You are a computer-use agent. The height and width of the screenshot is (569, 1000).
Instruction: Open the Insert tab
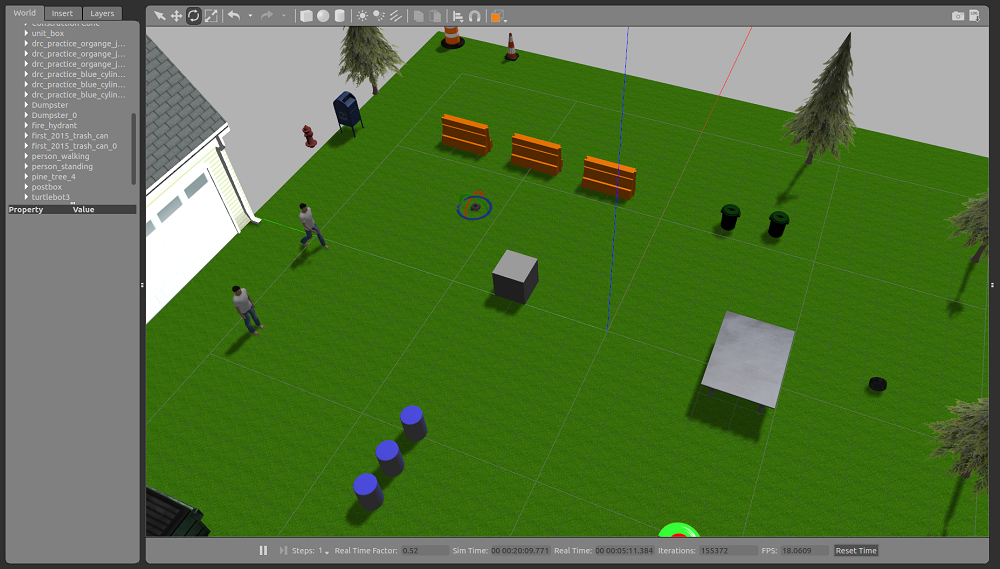click(x=62, y=13)
